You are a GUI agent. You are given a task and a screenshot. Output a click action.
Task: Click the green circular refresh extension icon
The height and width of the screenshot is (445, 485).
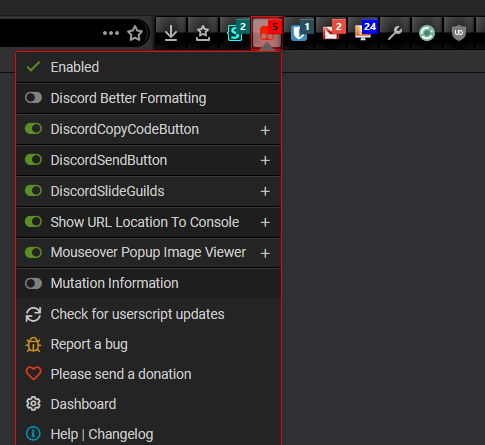coord(427,33)
